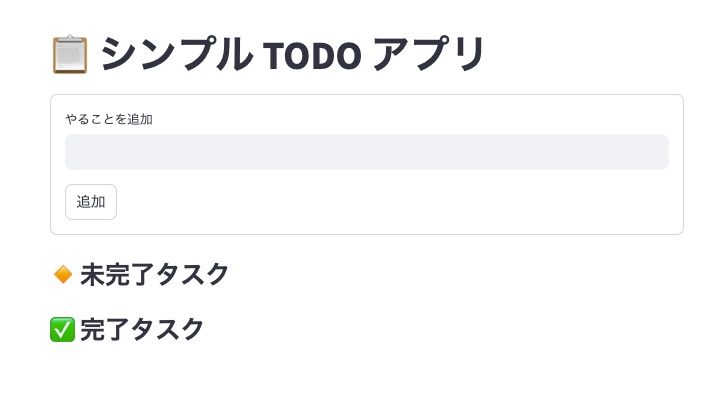Select the 未完了タスク section heading
The height and width of the screenshot is (416, 714).
154,274
